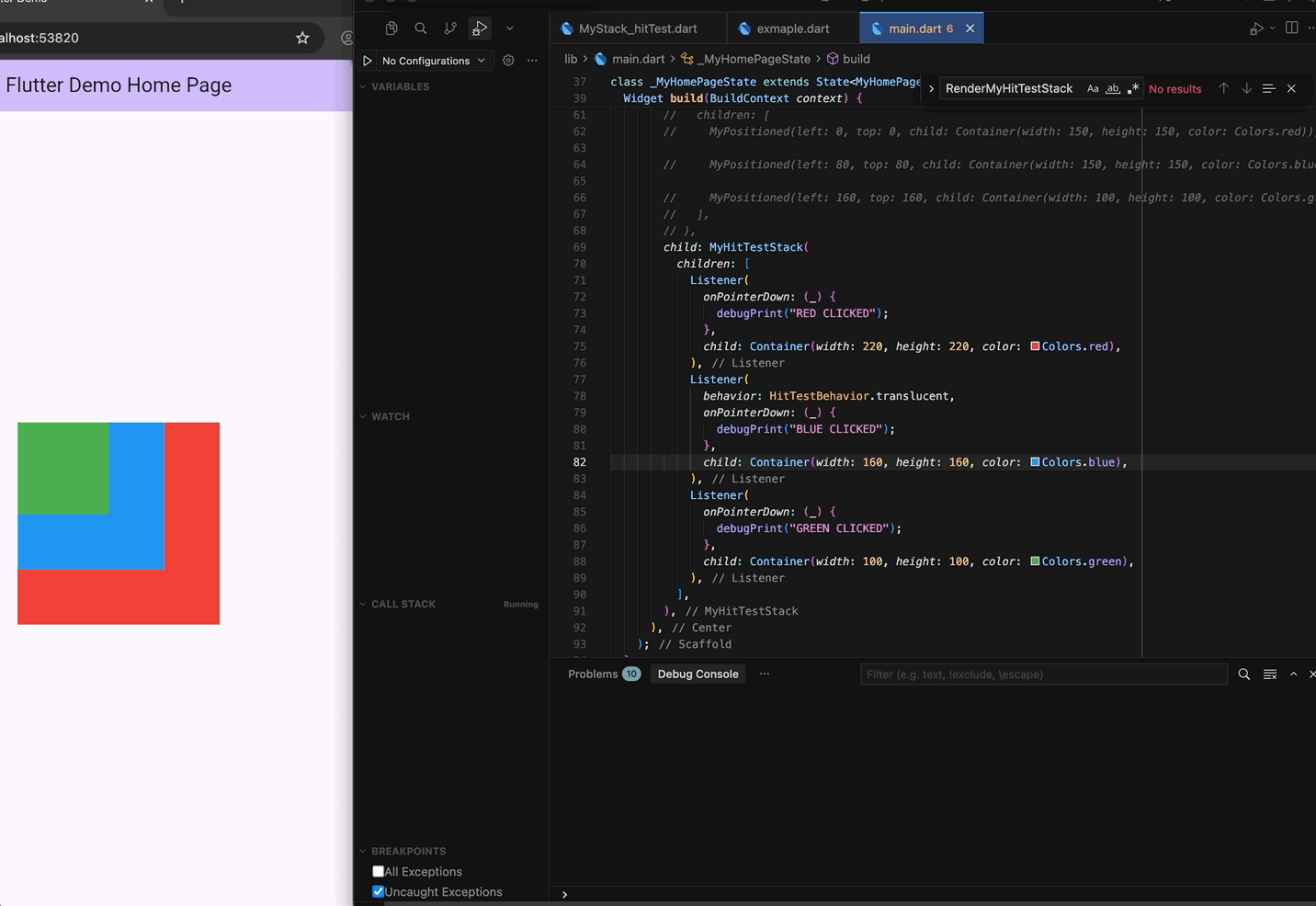Open debug views more actions ellipsis
Image resolution: width=1316 pixels, height=906 pixels.
(532, 61)
